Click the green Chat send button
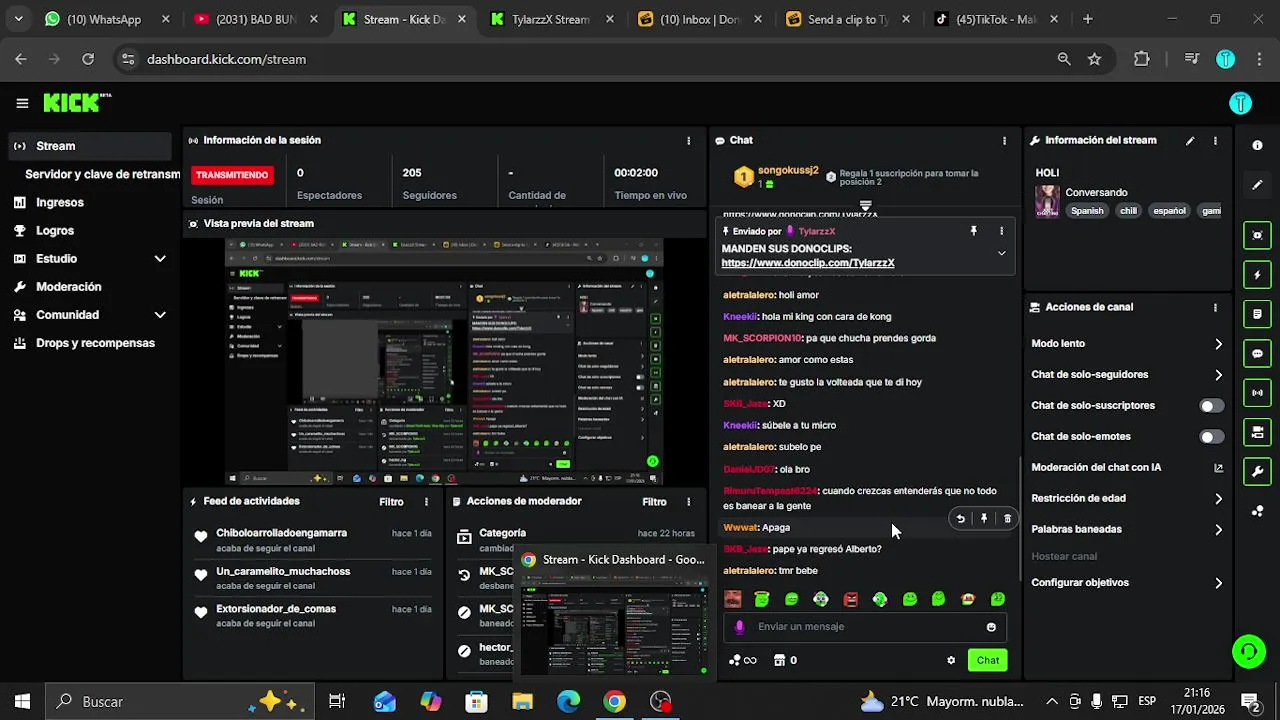Screen dimensions: 1280x720 pos(988,660)
